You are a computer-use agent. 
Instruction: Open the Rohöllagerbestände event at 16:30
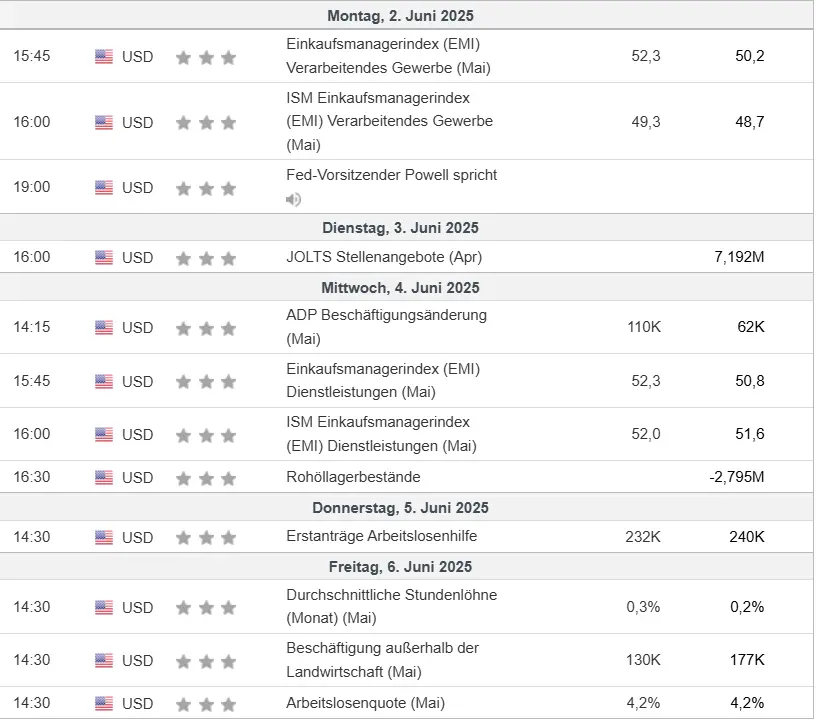(353, 477)
